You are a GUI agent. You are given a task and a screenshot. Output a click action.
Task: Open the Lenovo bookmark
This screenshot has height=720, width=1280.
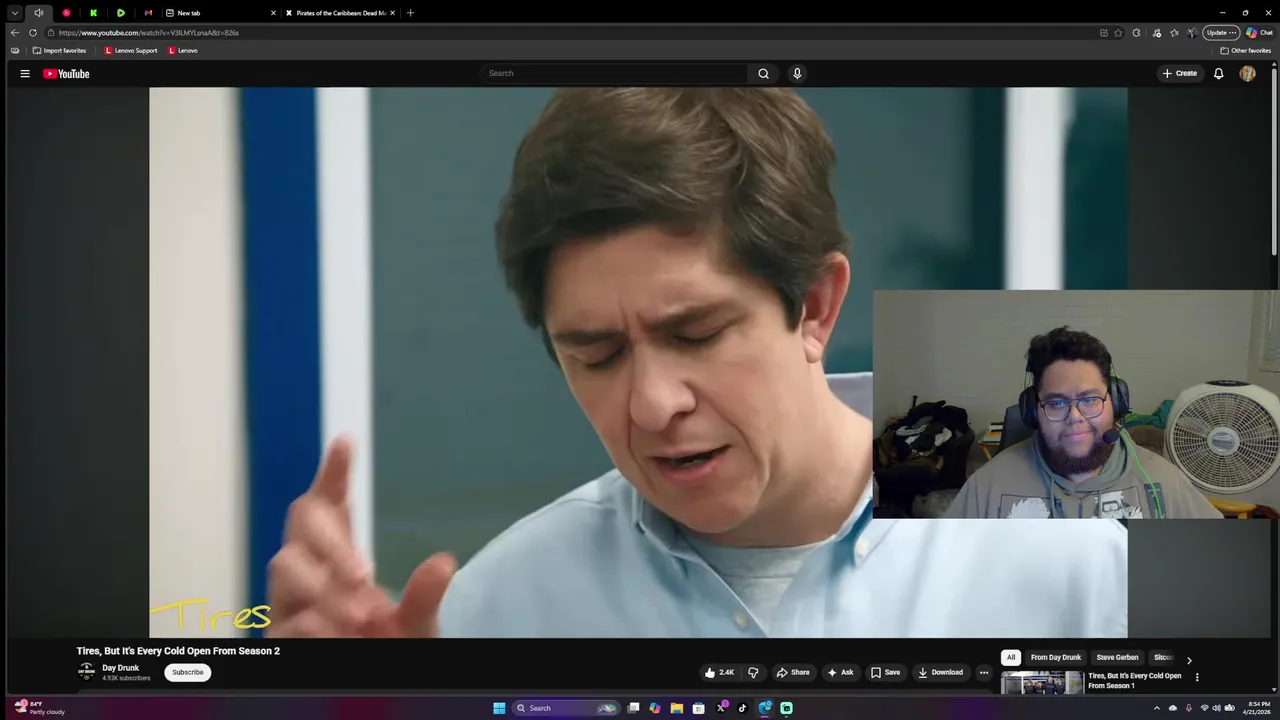click(183, 50)
